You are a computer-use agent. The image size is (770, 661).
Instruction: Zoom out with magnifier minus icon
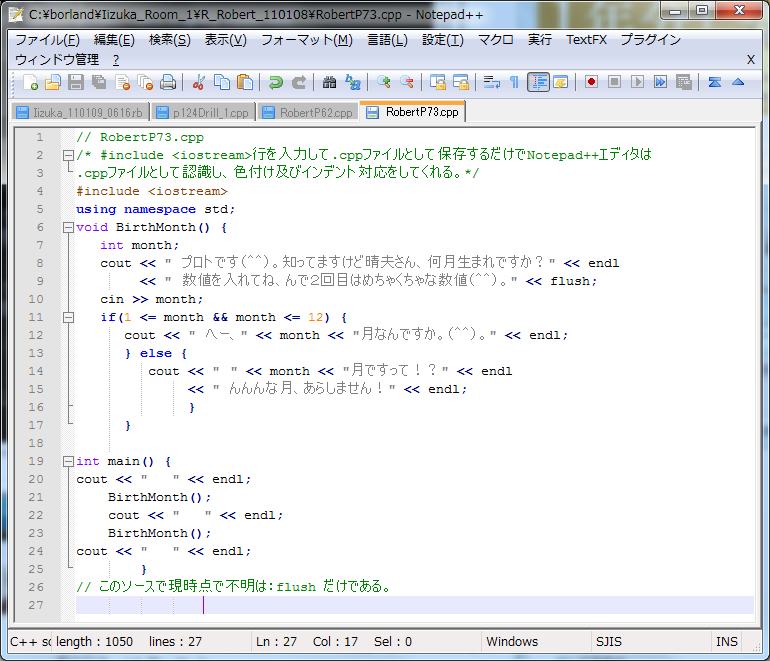click(407, 82)
